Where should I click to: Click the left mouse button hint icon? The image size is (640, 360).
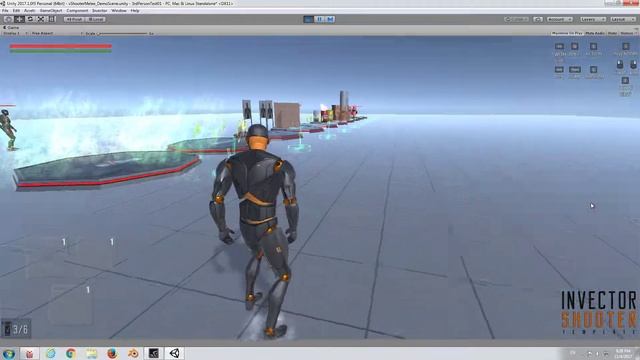coord(620,65)
